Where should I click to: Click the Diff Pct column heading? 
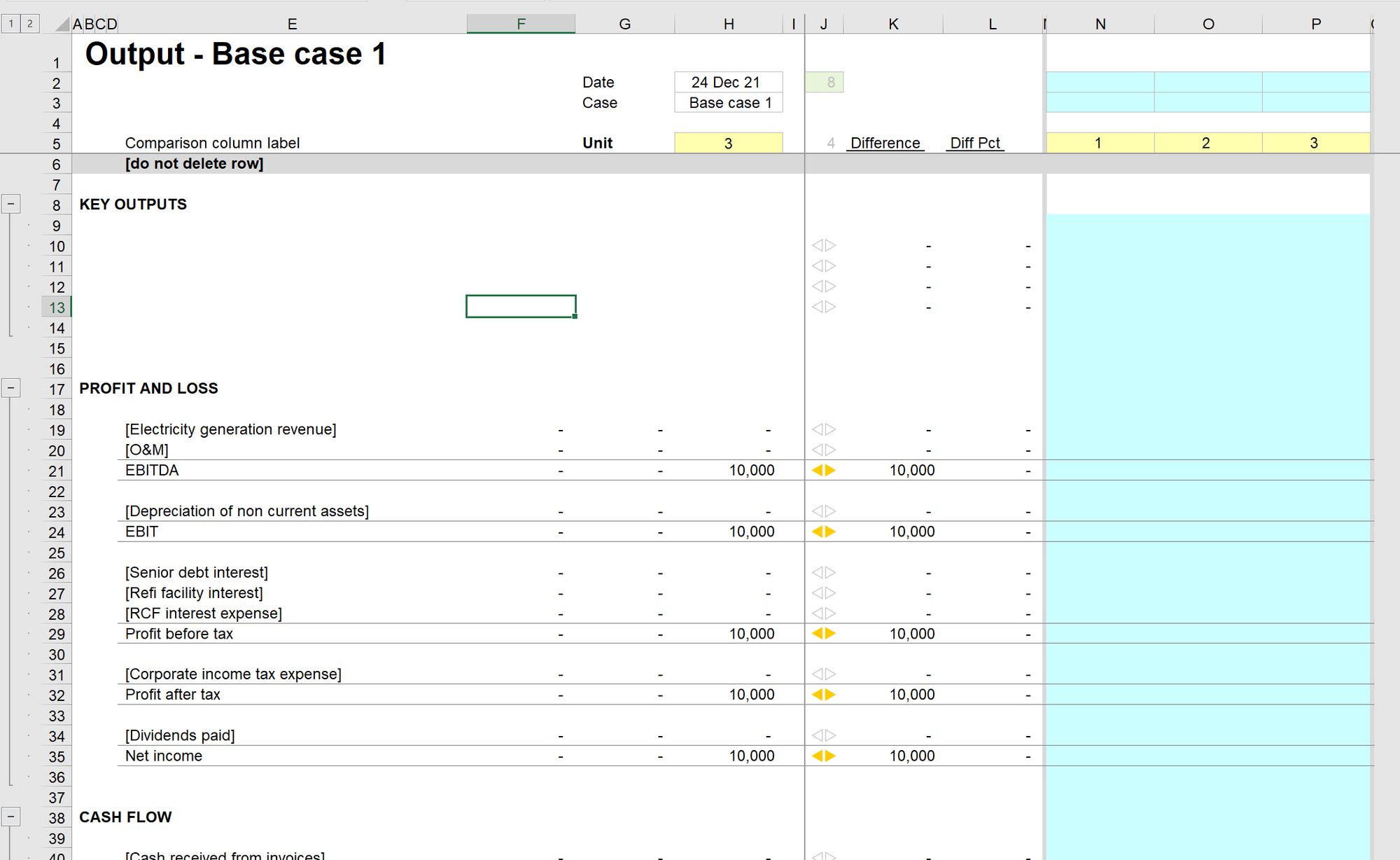975,143
